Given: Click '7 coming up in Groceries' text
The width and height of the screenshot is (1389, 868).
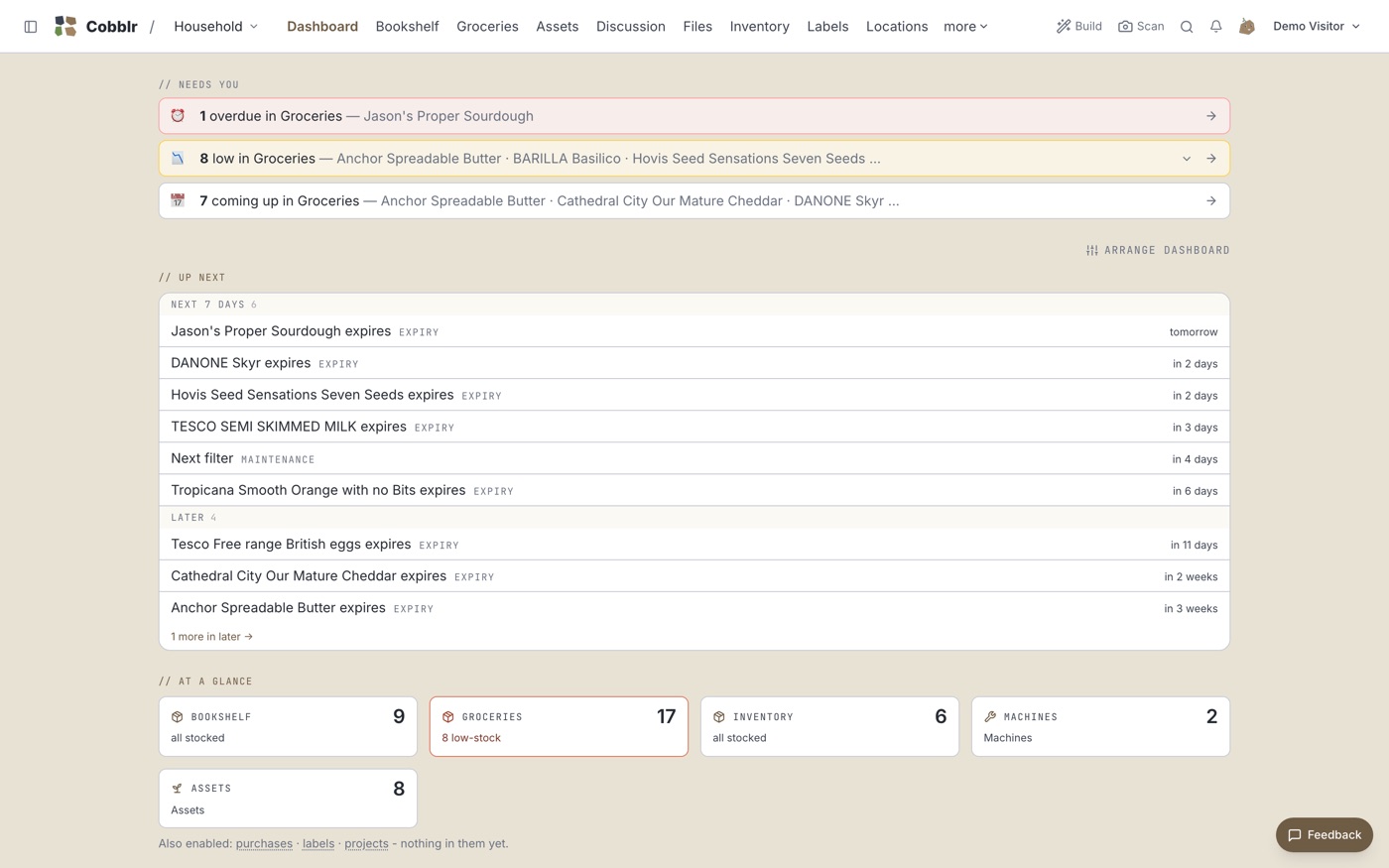Looking at the screenshot, I should click(279, 200).
